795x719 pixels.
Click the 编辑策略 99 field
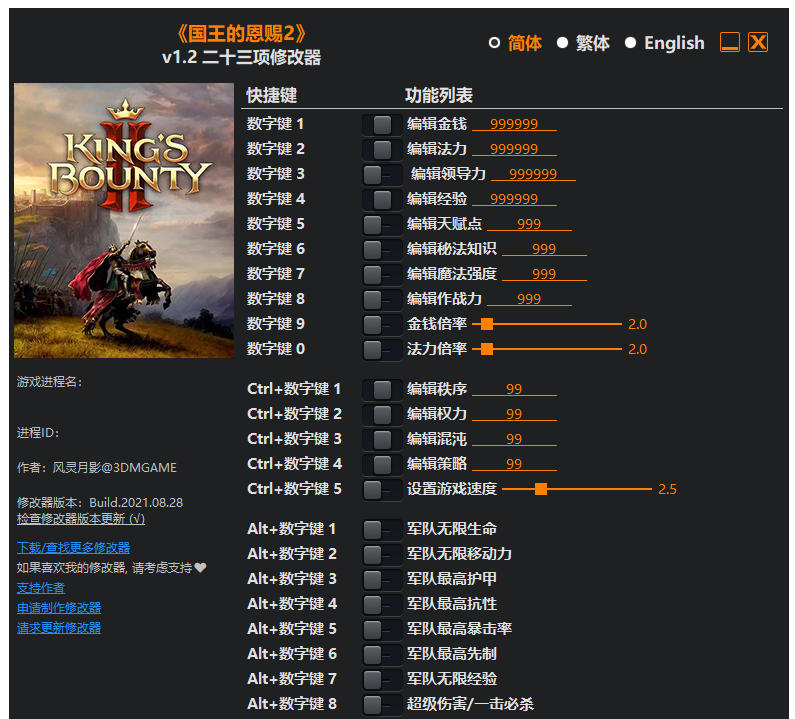[x=514, y=463]
